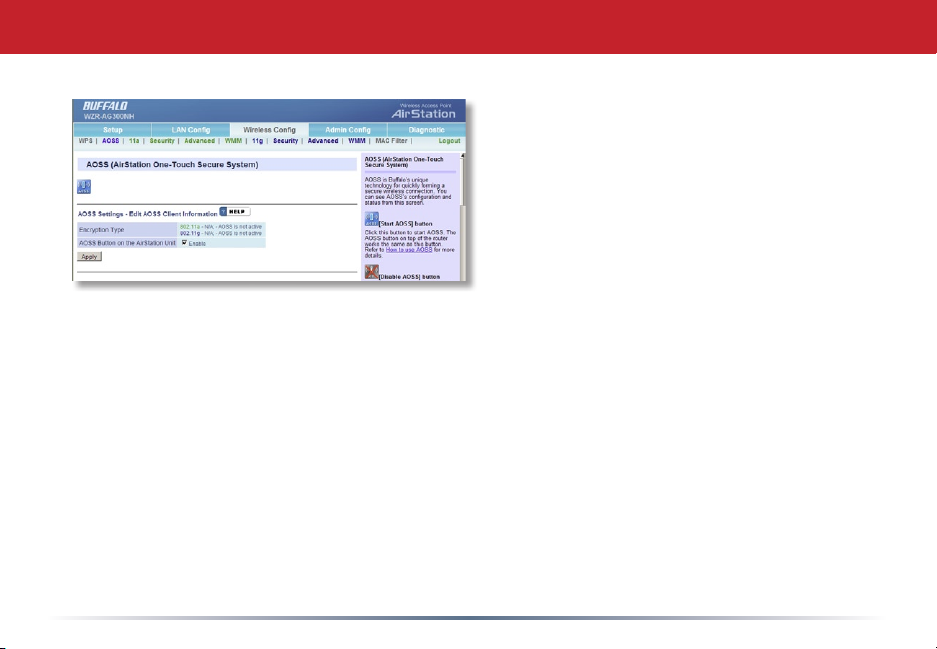
Task: Click the help sidebar scroll-up arrow
Action: click(463, 156)
